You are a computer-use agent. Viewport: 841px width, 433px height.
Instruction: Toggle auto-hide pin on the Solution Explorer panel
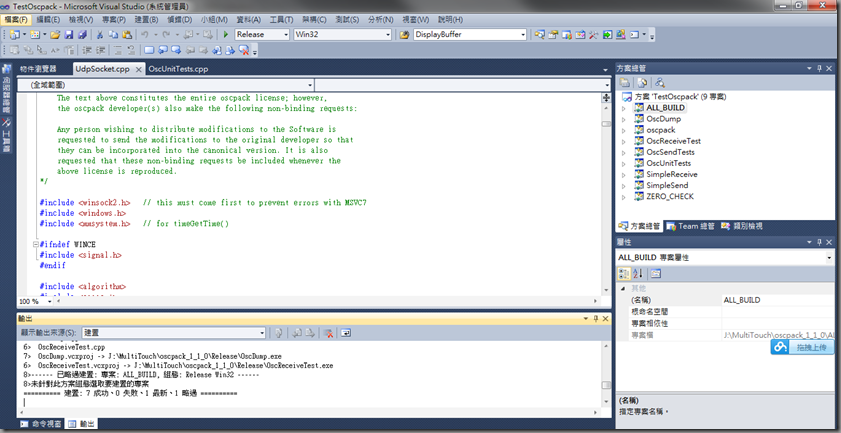819,69
